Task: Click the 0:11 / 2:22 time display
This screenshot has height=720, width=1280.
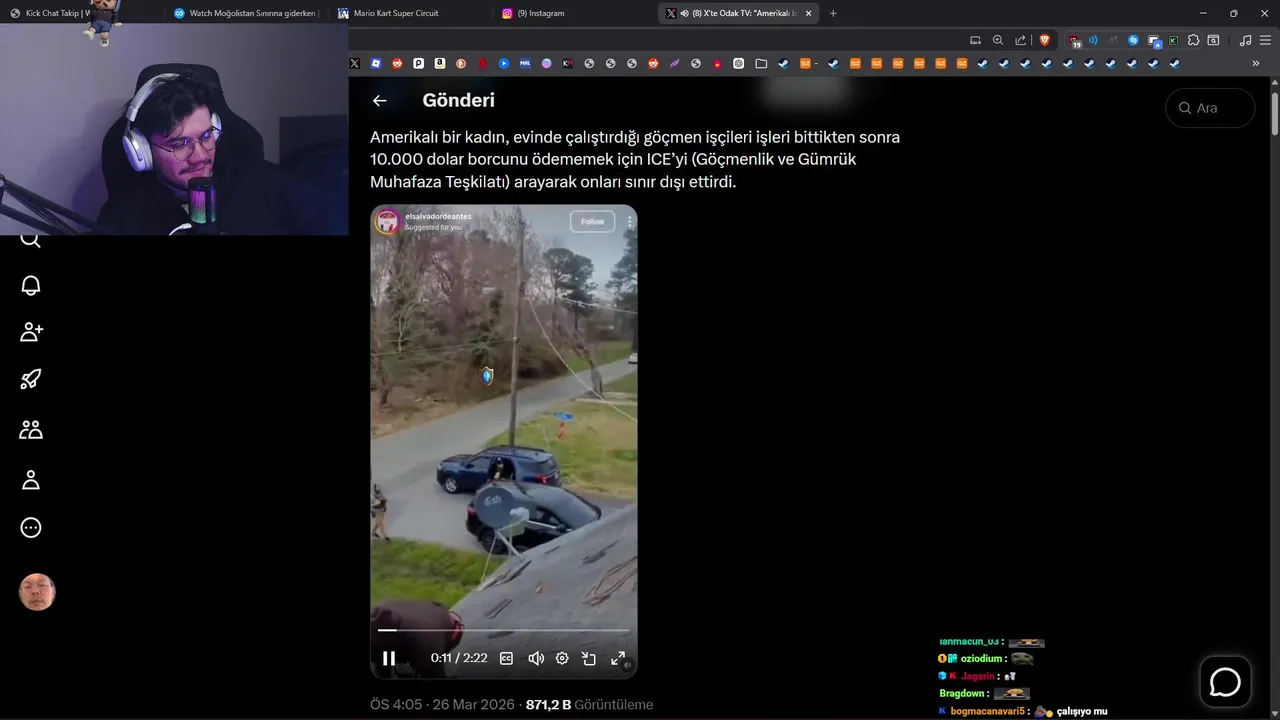Action: click(459, 658)
